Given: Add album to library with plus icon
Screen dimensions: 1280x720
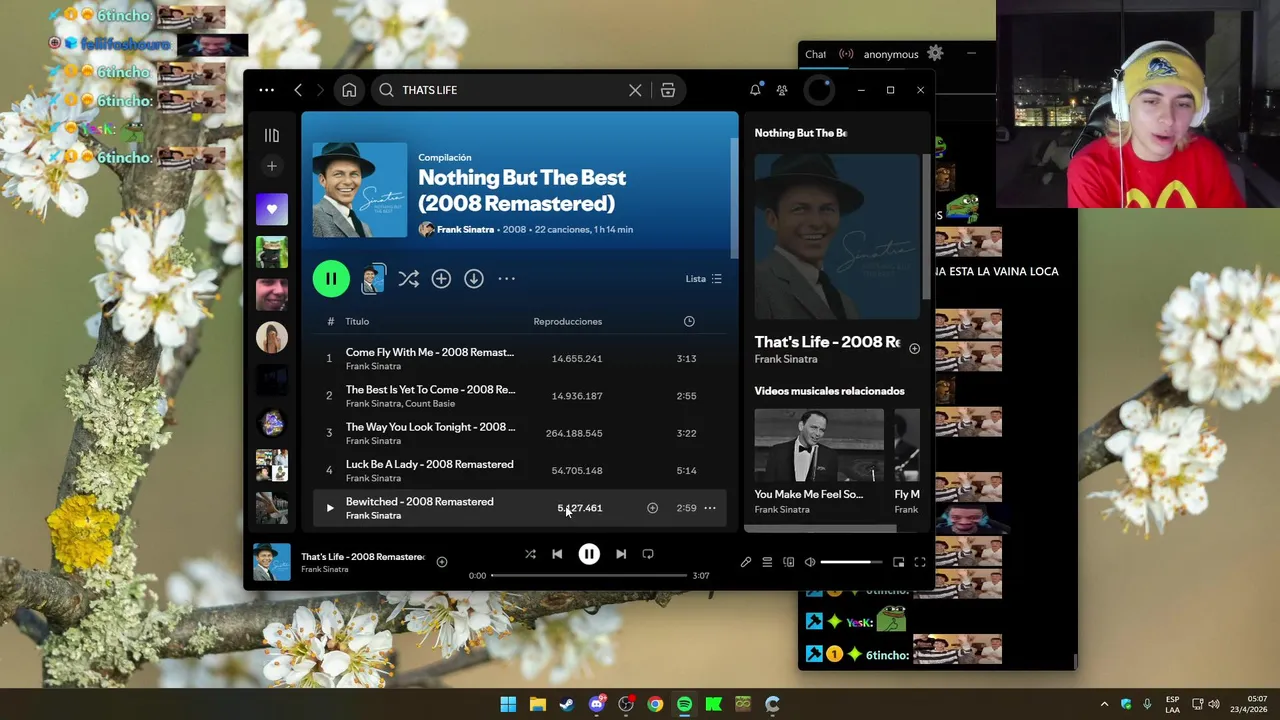Looking at the screenshot, I should [441, 279].
